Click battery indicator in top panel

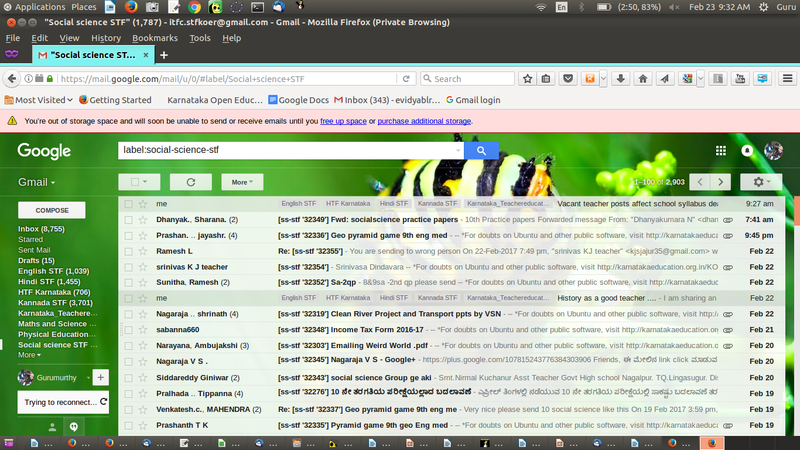click(604, 7)
